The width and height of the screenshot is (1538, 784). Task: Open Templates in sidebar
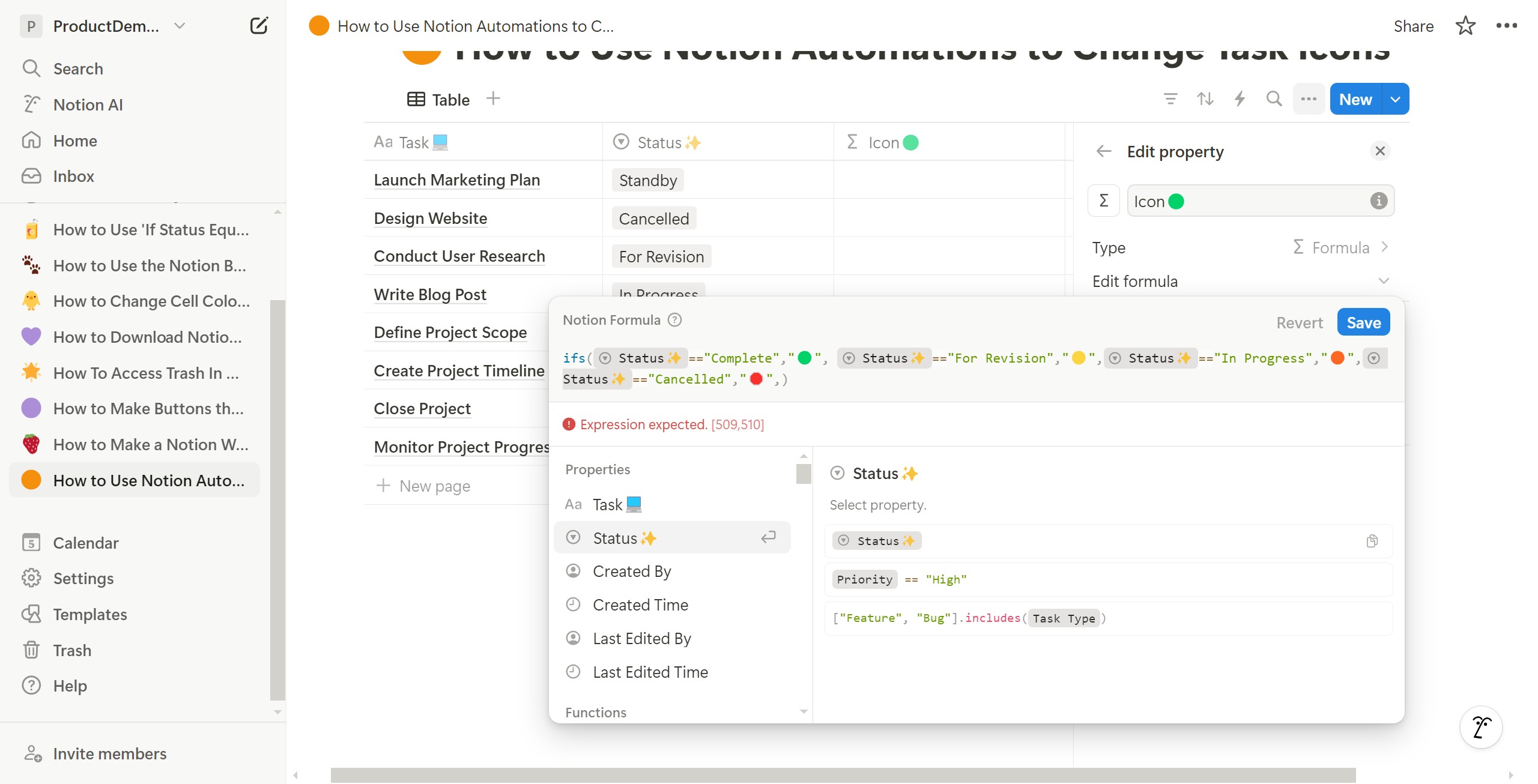[x=89, y=614]
